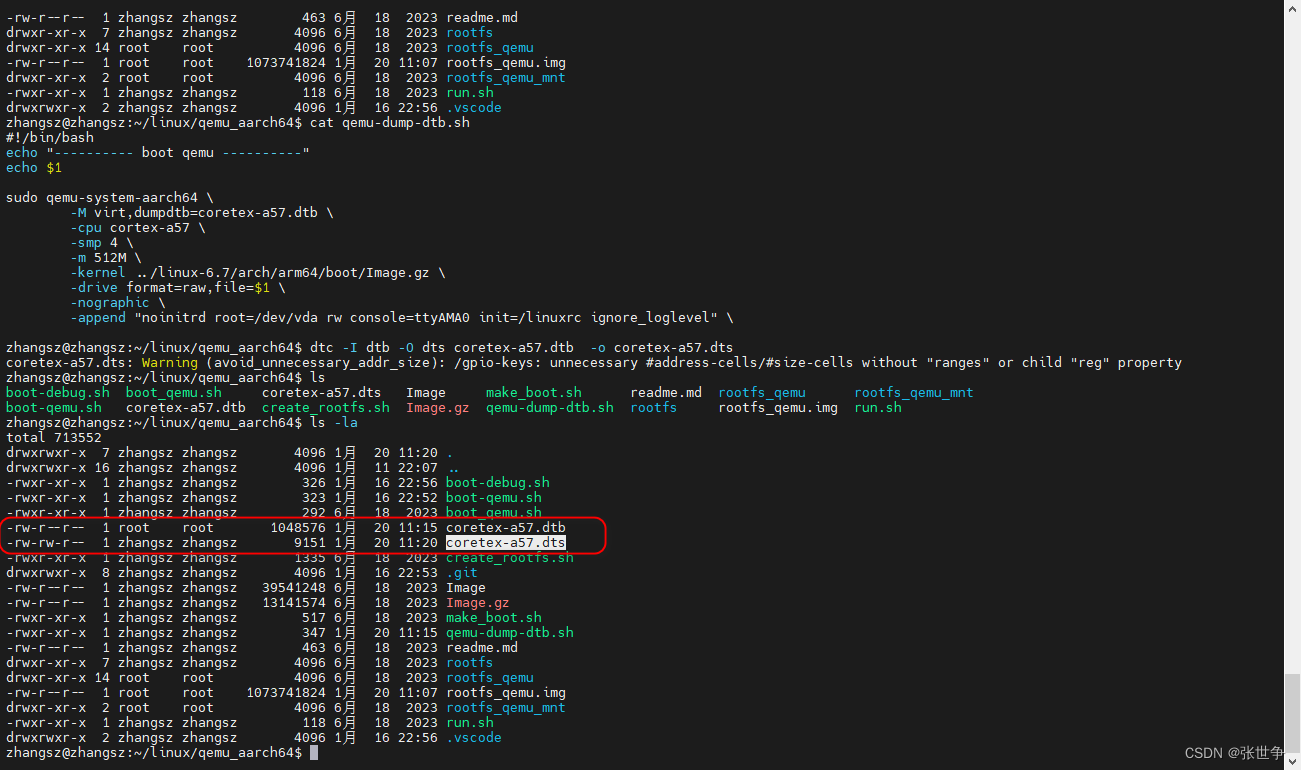Click the 'ls -la' command after the prompt
Screen dimensions: 1301x770
[x=334, y=422]
